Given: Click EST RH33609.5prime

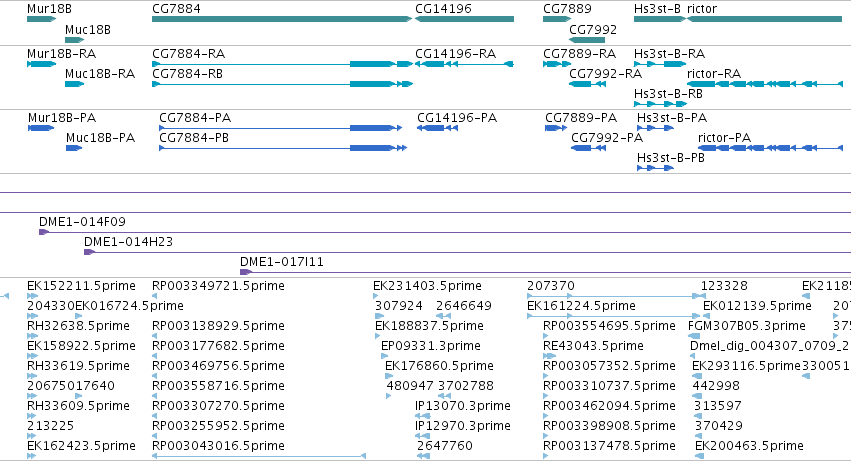Looking at the screenshot, I should tap(78, 407).
